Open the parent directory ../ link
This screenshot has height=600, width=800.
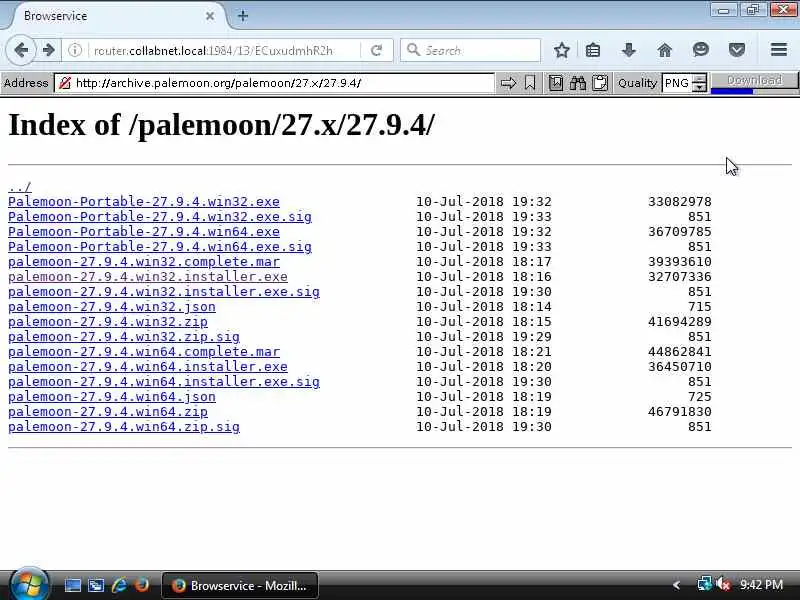[x=19, y=187]
